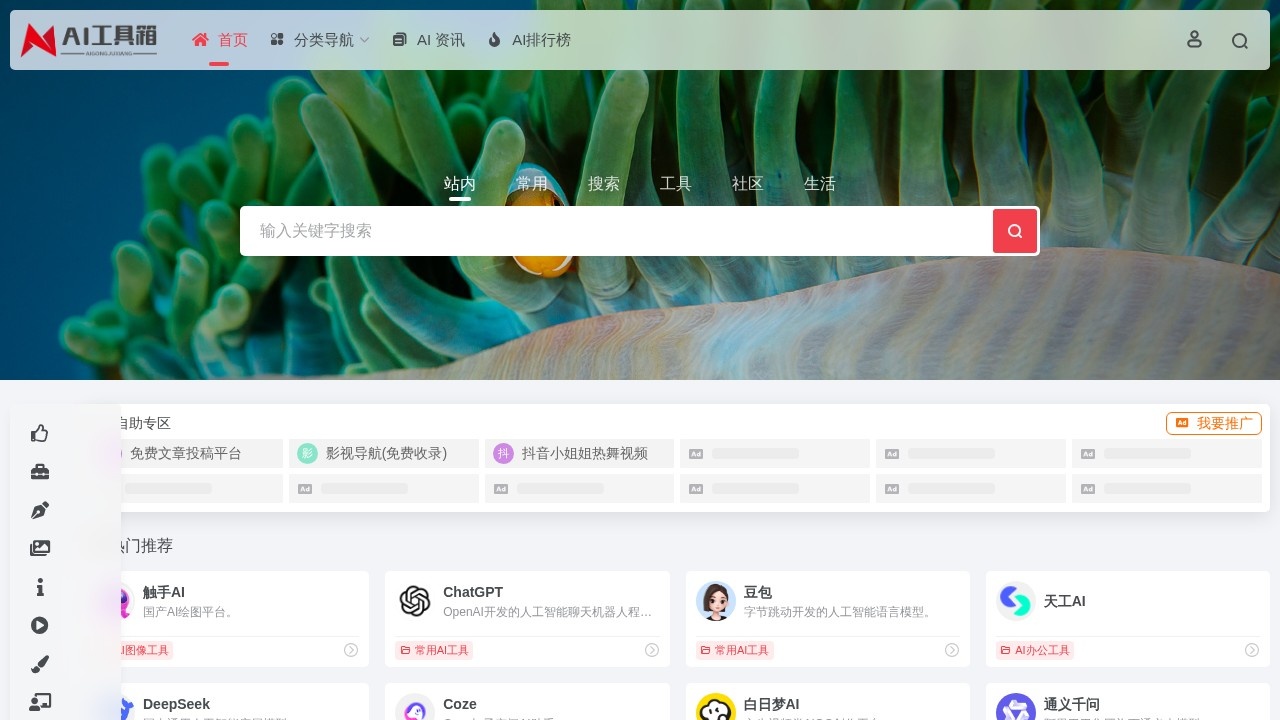This screenshot has height=720, width=1280.
Task: Expand the 豆包 card arrow
Action: click(952, 650)
